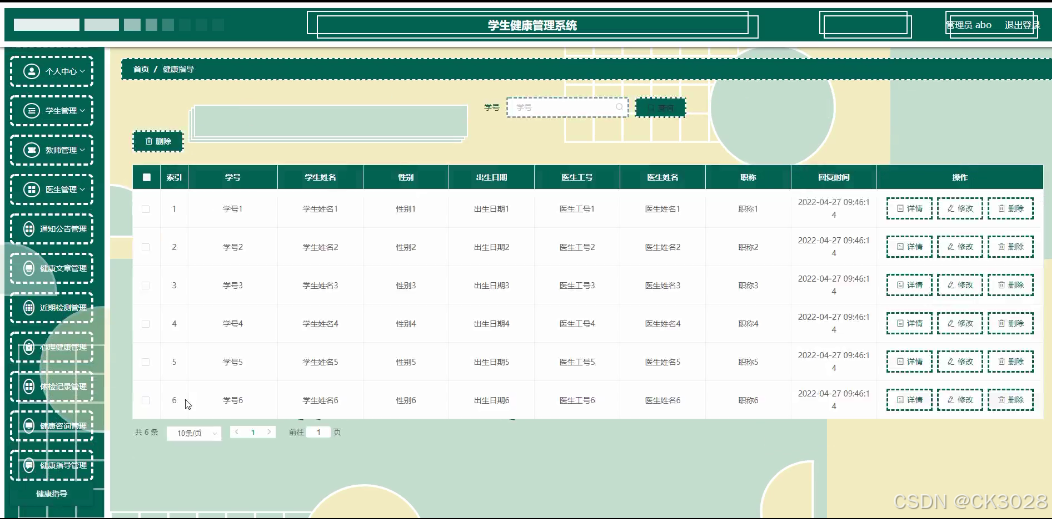Click the 前往 page number input
The height and width of the screenshot is (519, 1052).
[x=319, y=432]
